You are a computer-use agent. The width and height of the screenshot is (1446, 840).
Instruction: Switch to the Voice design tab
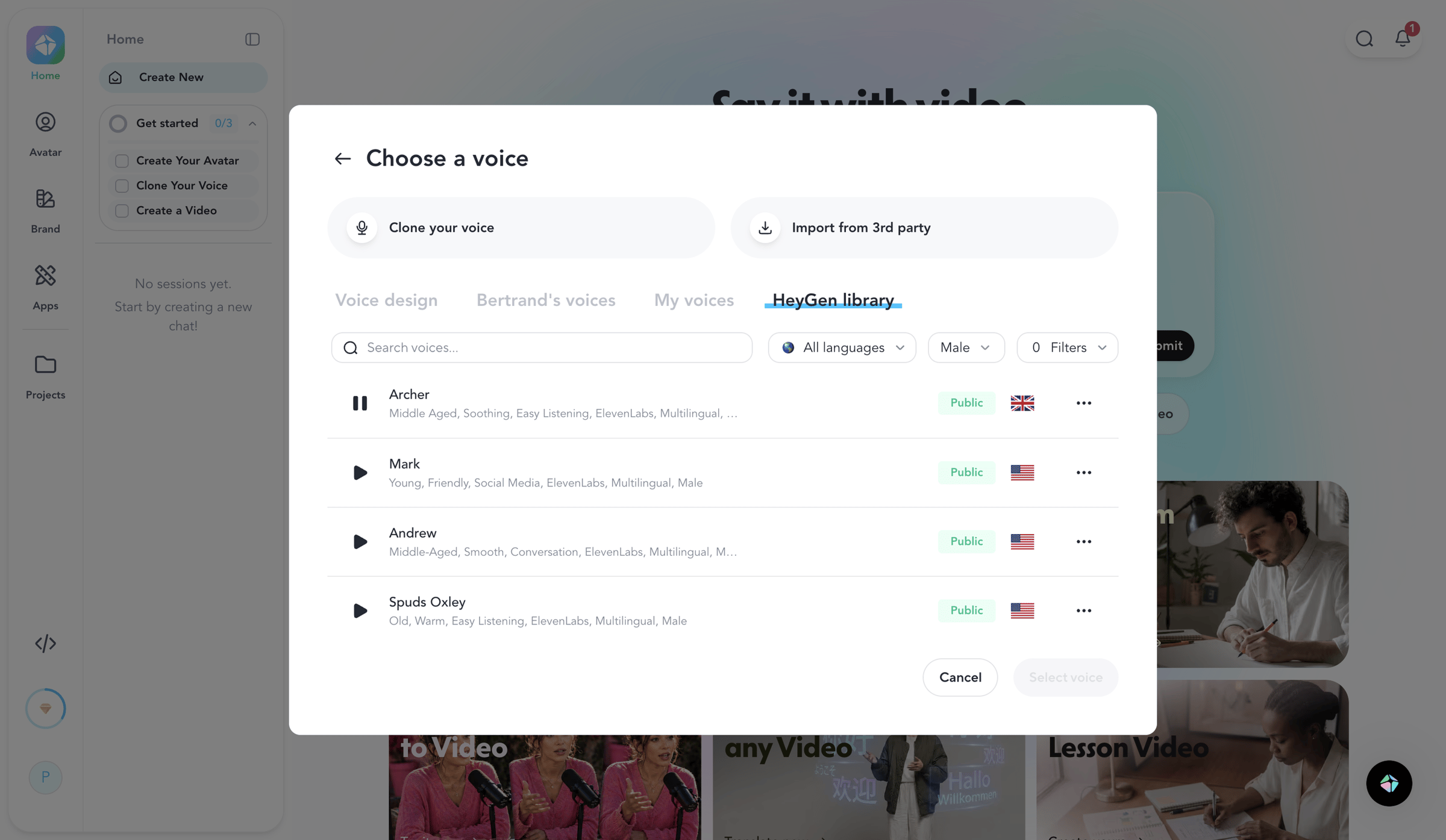click(386, 300)
